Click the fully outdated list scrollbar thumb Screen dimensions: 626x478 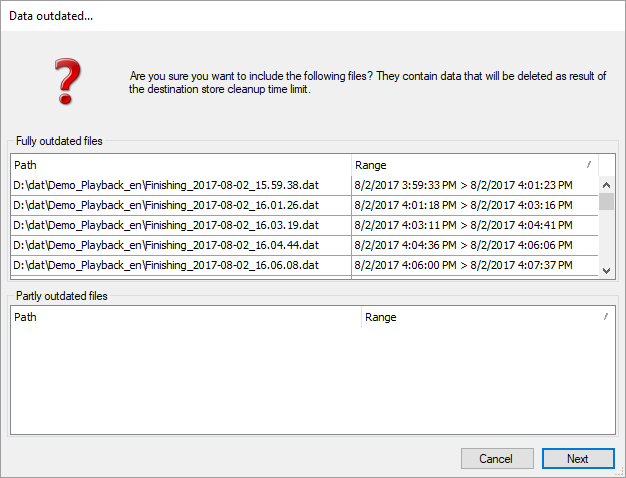click(x=606, y=200)
